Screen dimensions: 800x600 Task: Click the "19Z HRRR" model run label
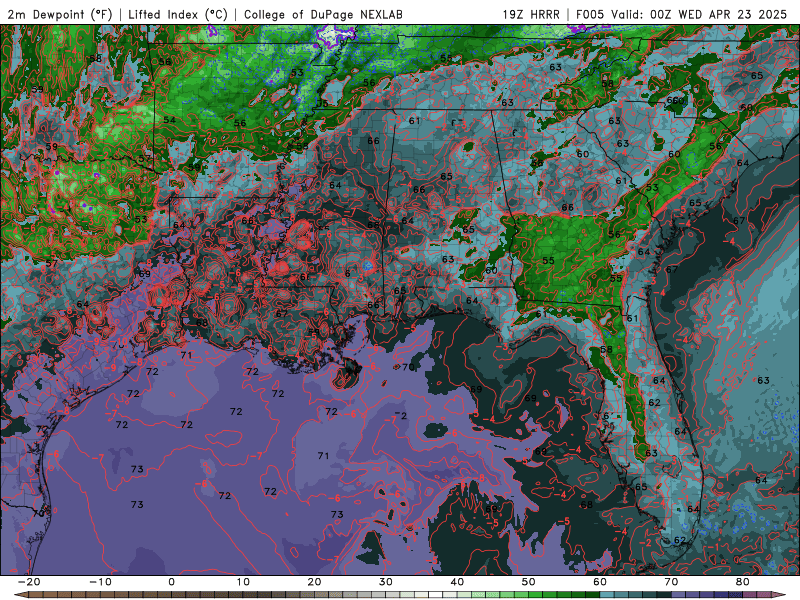tap(531, 14)
